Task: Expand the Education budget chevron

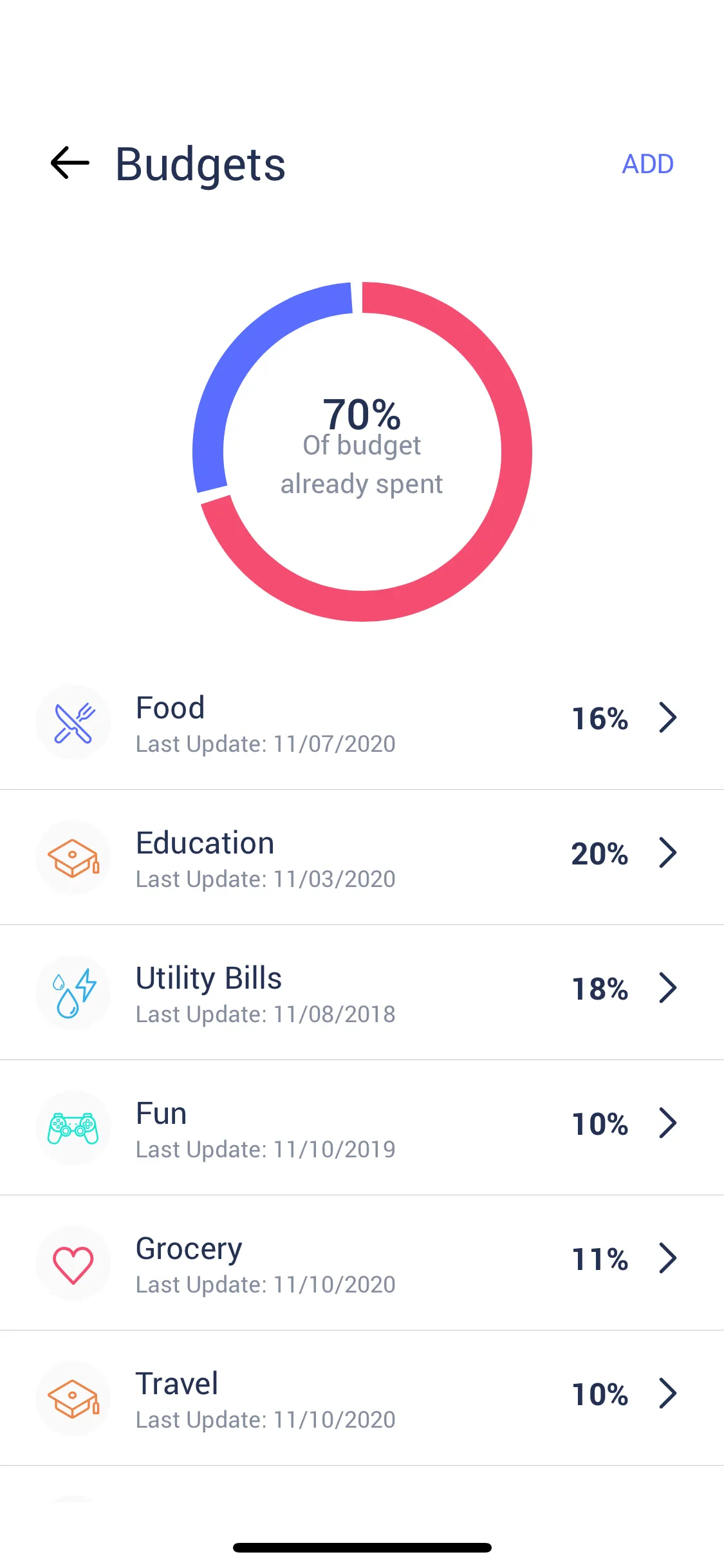Action: click(x=668, y=853)
